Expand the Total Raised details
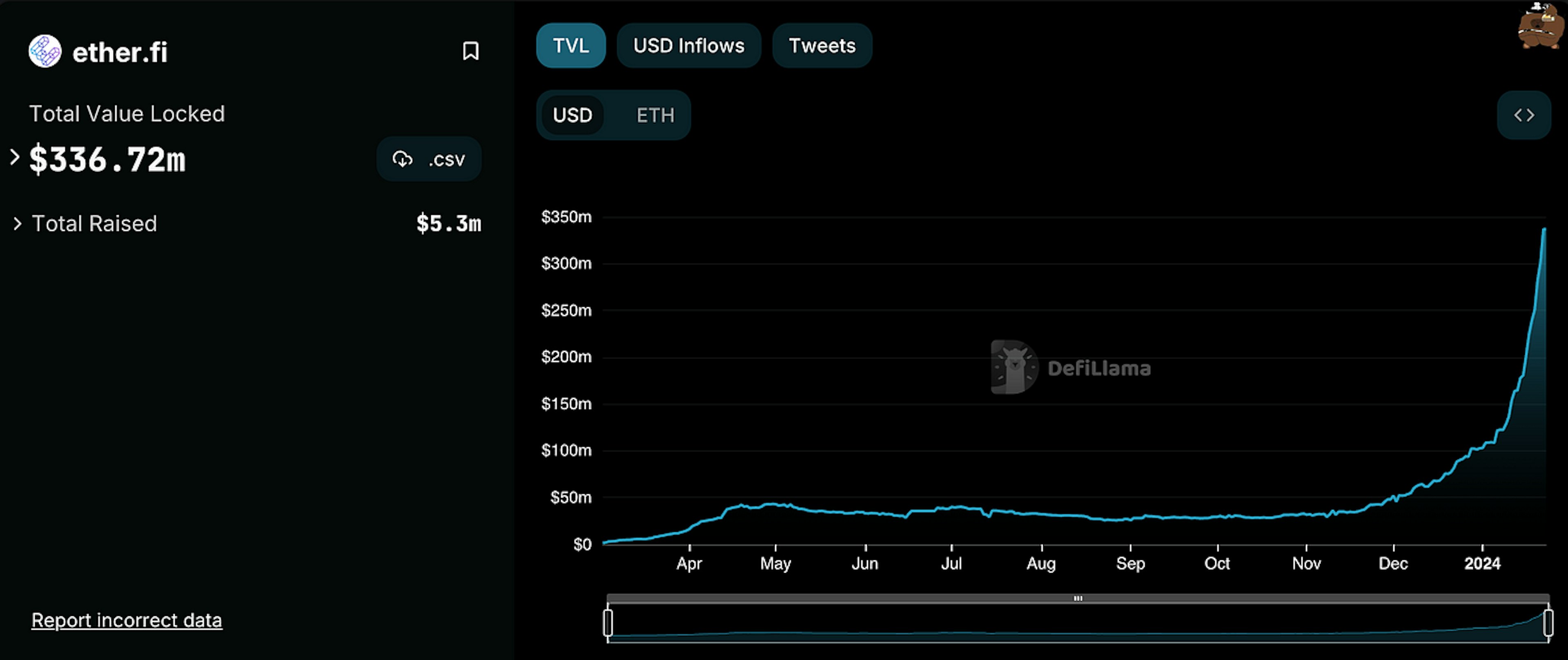Screen dimensions: 1568x660 18,223
